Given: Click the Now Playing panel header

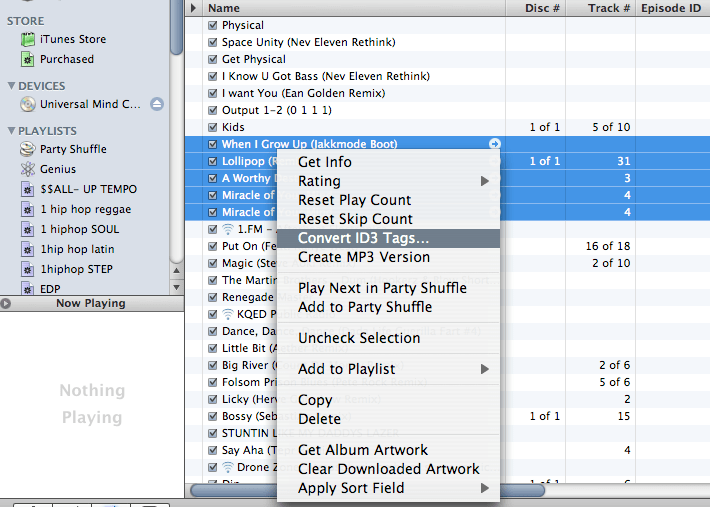Looking at the screenshot, I should click(92, 303).
